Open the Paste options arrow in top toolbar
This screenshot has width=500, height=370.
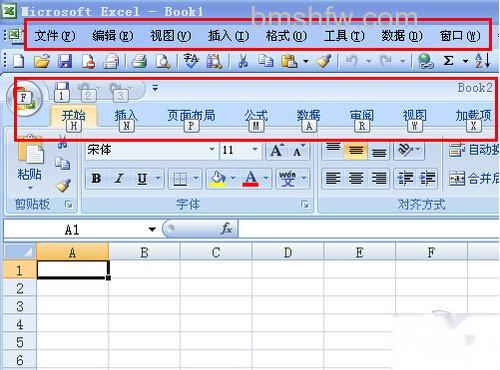point(306,61)
